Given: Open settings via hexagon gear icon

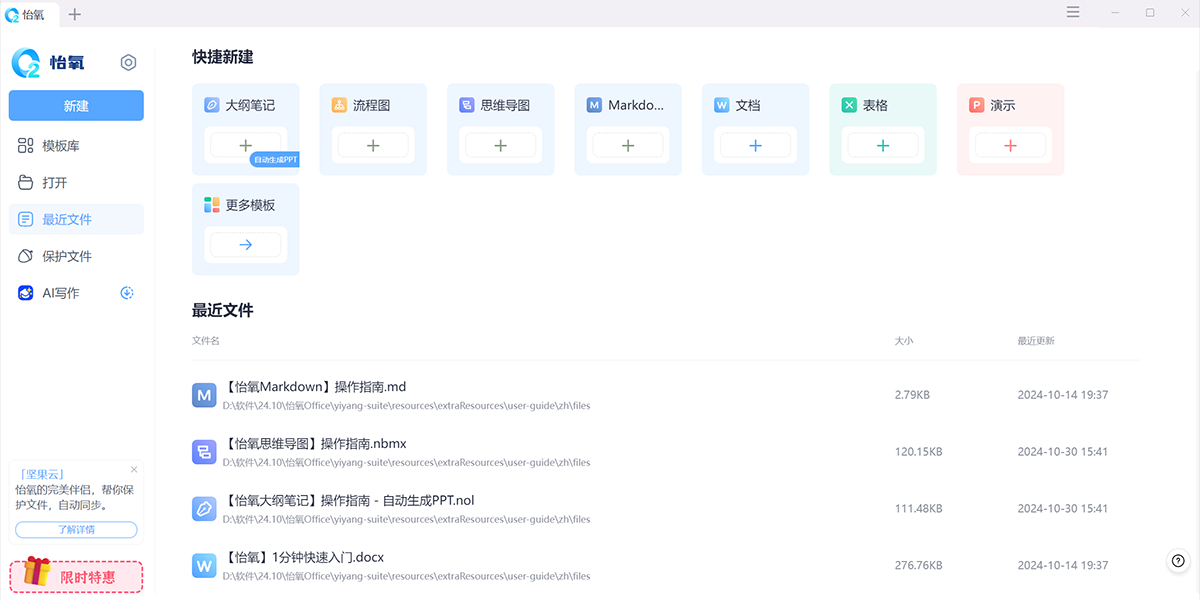Looking at the screenshot, I should click(128, 63).
